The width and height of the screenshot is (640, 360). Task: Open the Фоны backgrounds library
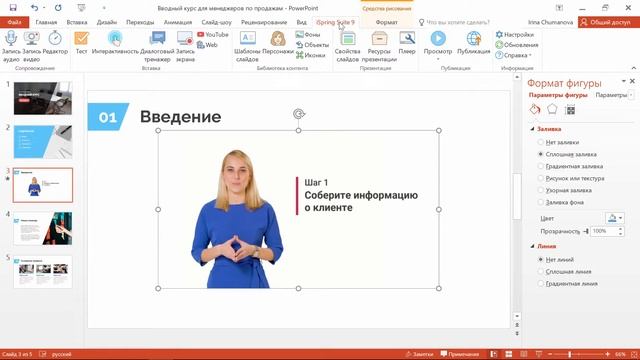[308, 35]
